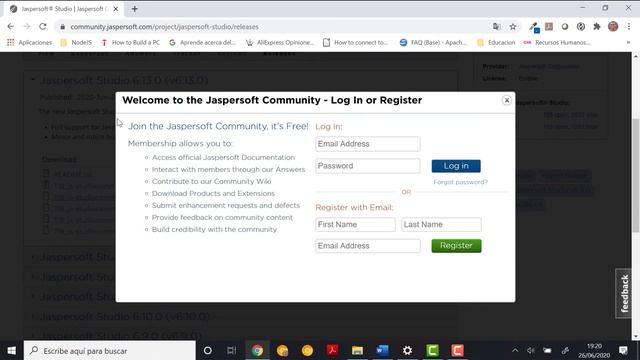This screenshot has height=360, width=640.
Task: Click the Last Name field
Action: [x=441, y=224]
